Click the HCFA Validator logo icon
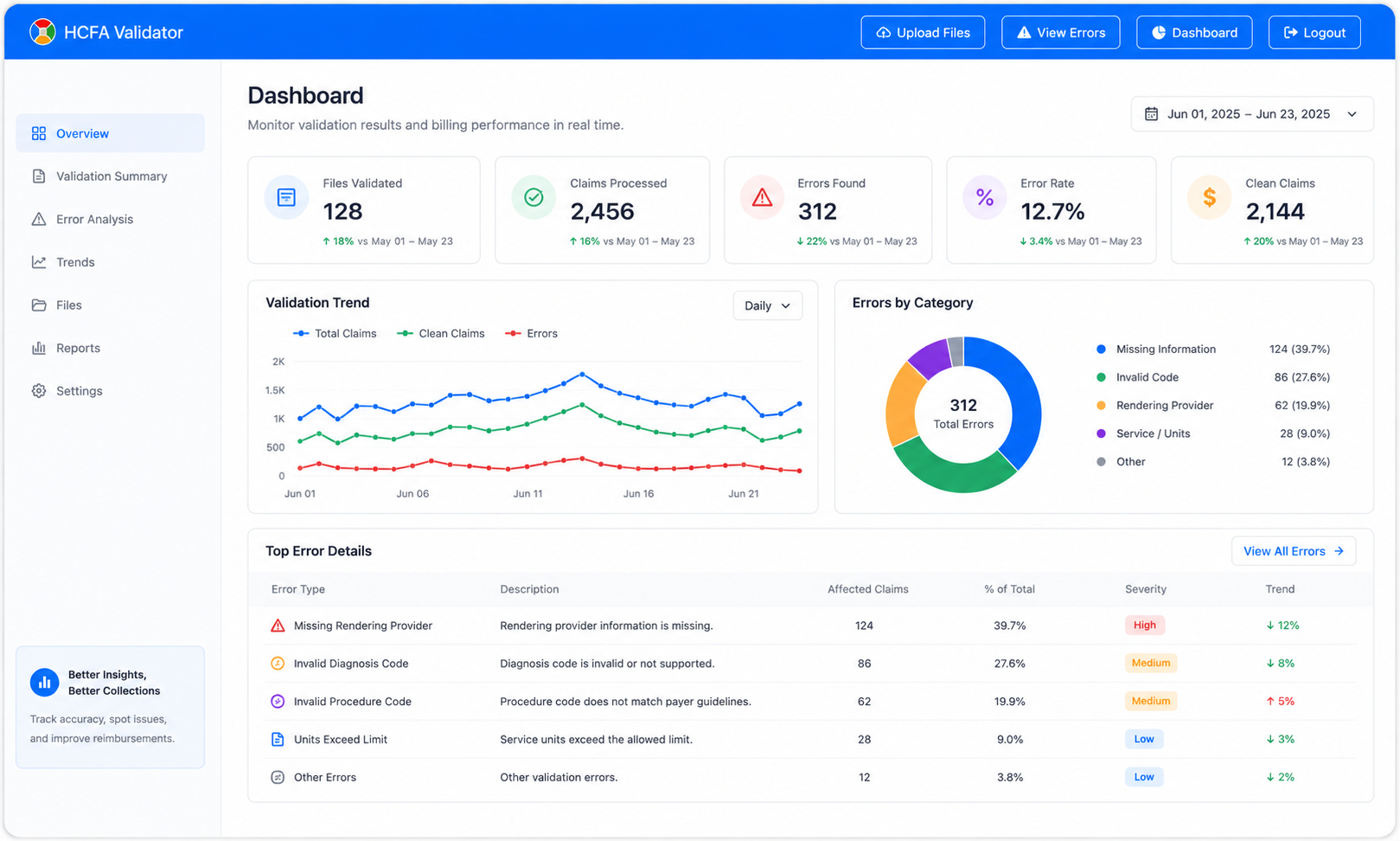The height and width of the screenshot is (841, 1400). pyautogui.click(x=42, y=32)
